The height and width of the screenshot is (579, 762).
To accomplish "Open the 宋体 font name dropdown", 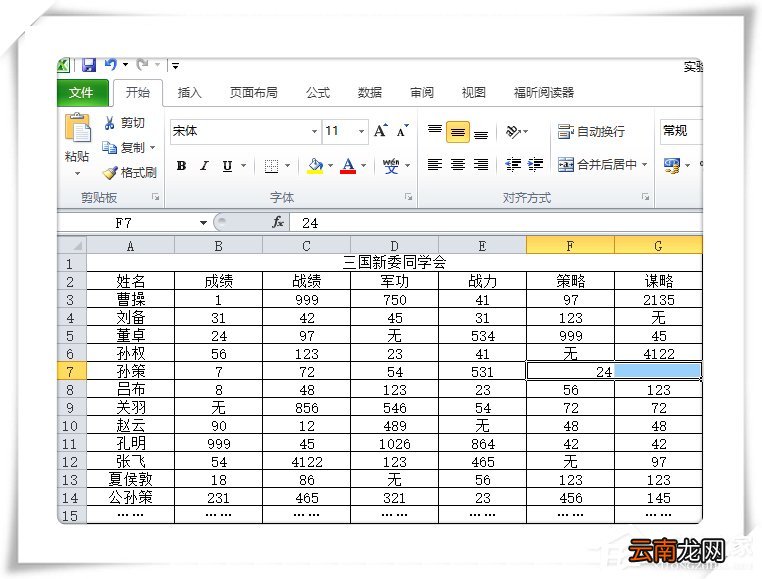I will tap(314, 131).
